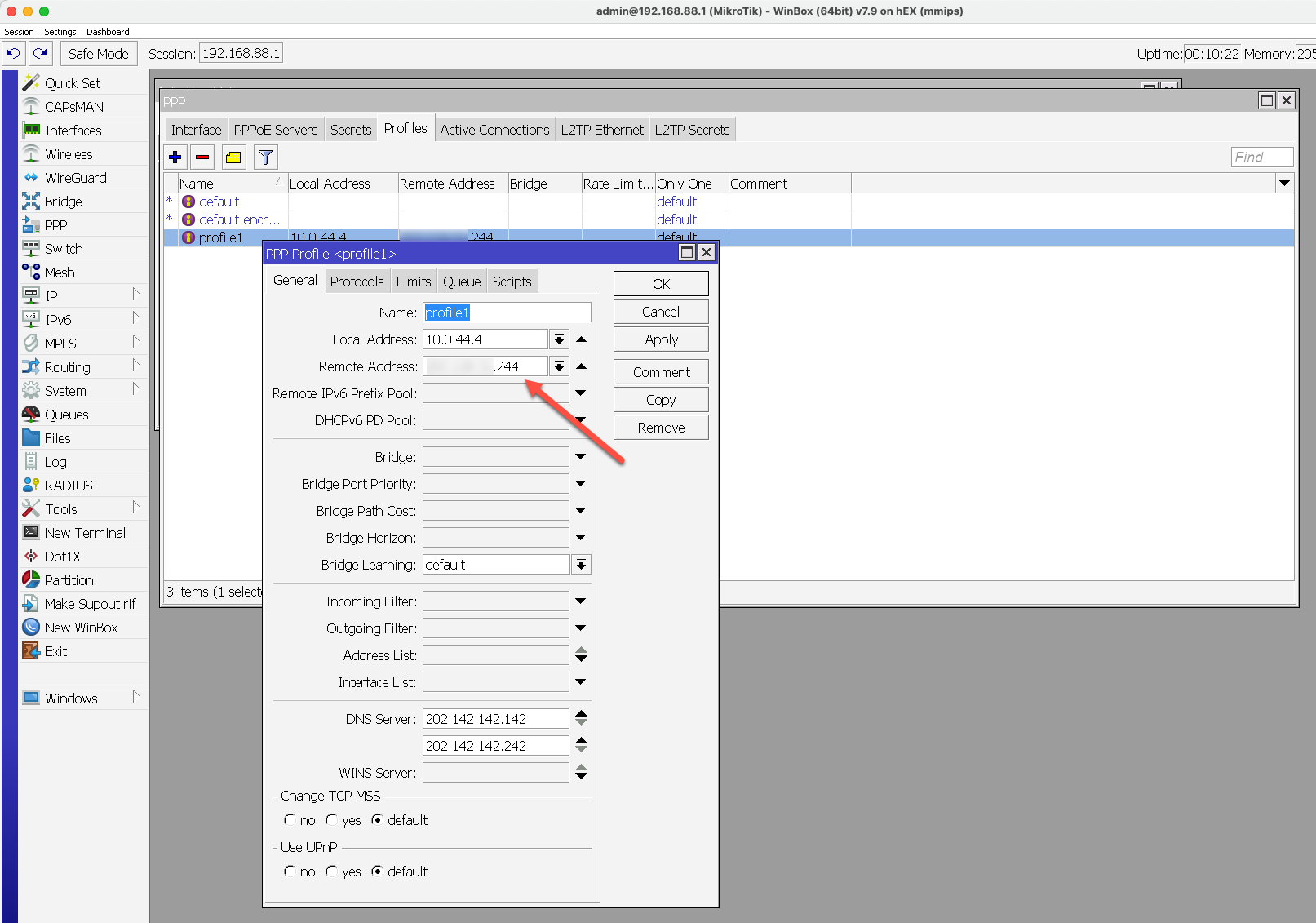Select WireGuard in the sidebar

(76, 177)
